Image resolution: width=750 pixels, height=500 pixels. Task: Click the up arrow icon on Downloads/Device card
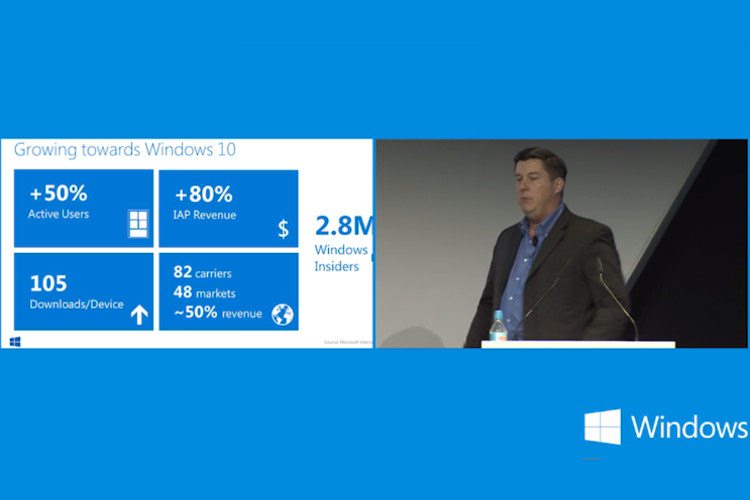pyautogui.click(x=139, y=315)
